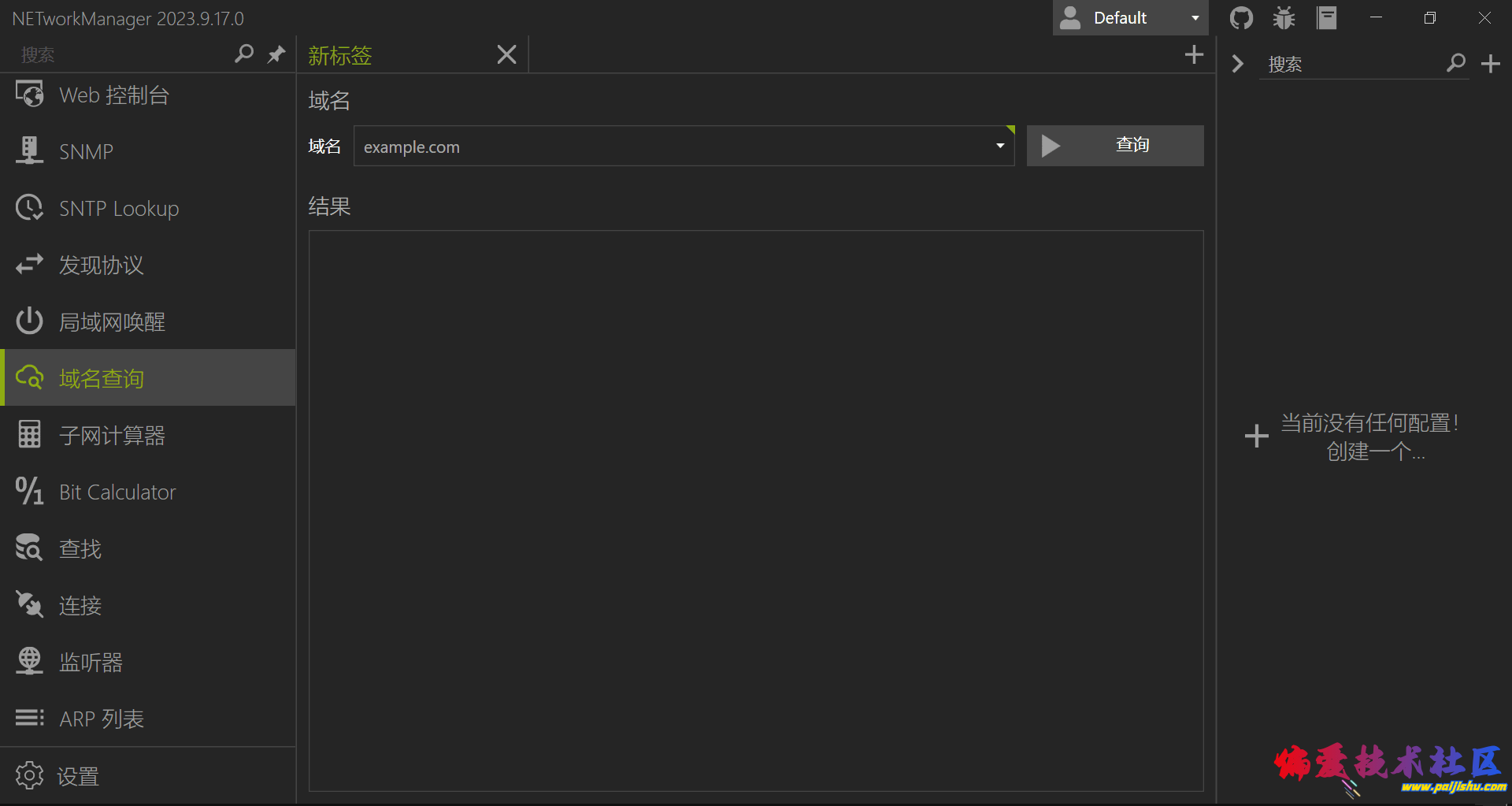Viewport: 1512px width, 806px height.
Task: Click the 查询 query button
Action: (x=1114, y=146)
